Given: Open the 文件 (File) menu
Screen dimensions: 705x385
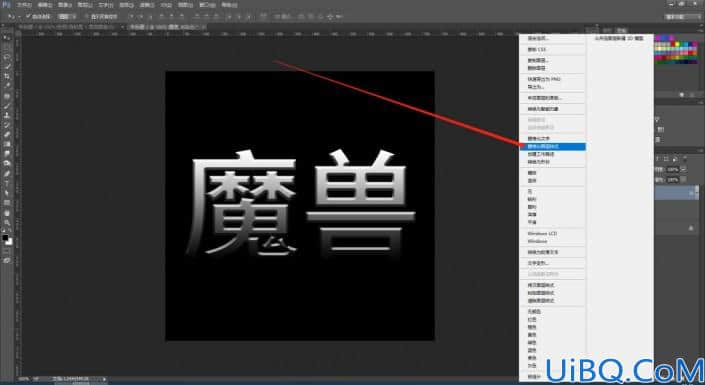Looking at the screenshot, I should click(24, 5).
